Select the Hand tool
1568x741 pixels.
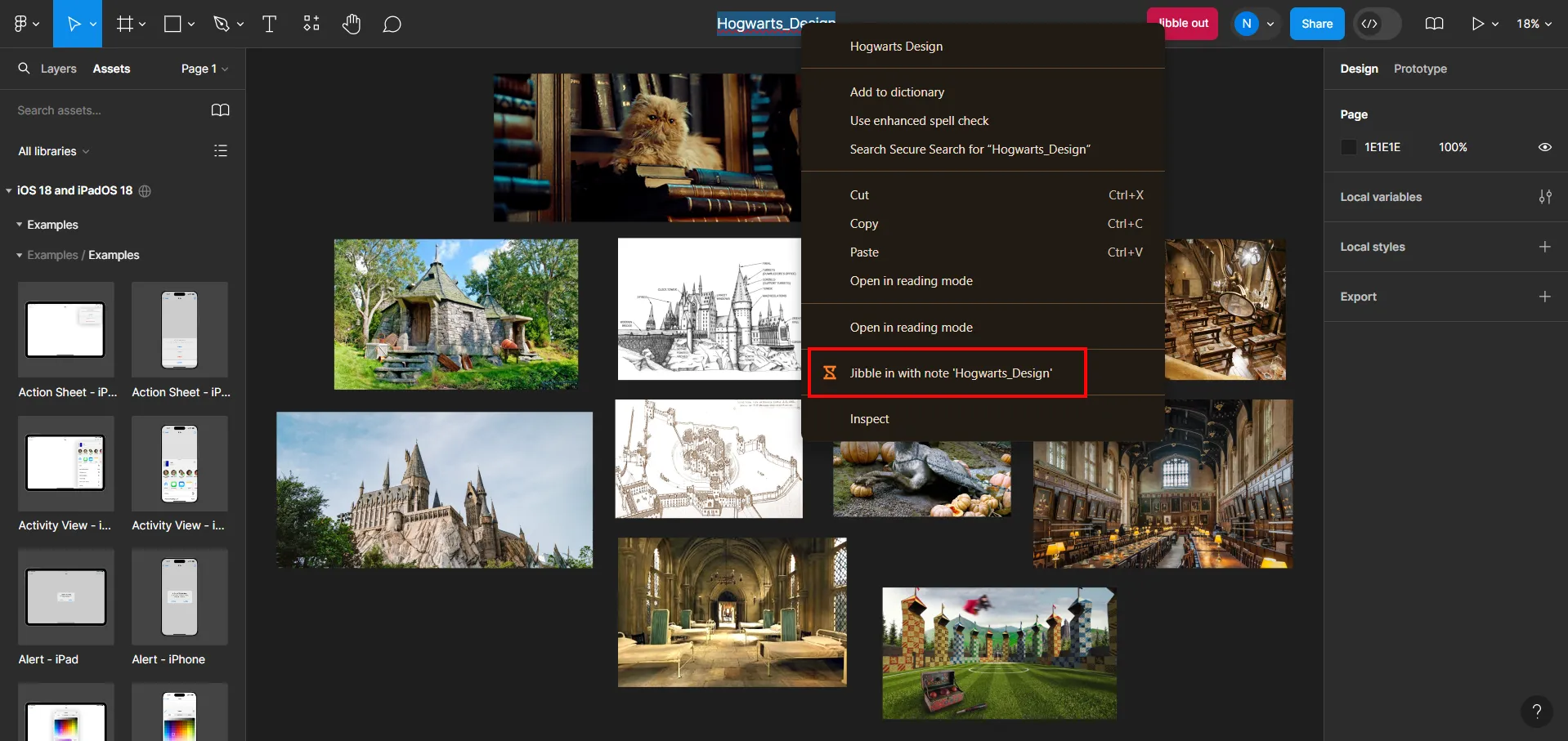tap(352, 24)
